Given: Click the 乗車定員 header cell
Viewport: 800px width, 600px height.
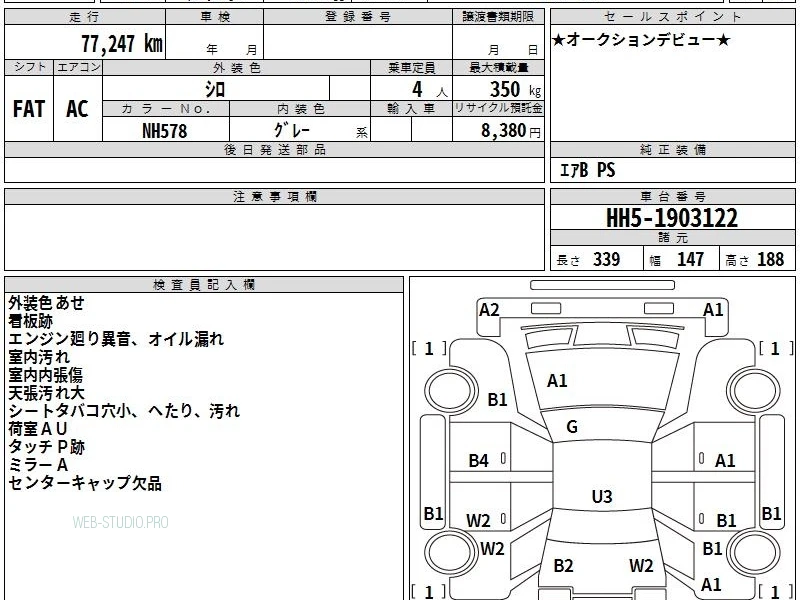Looking at the screenshot, I should [x=411, y=67].
